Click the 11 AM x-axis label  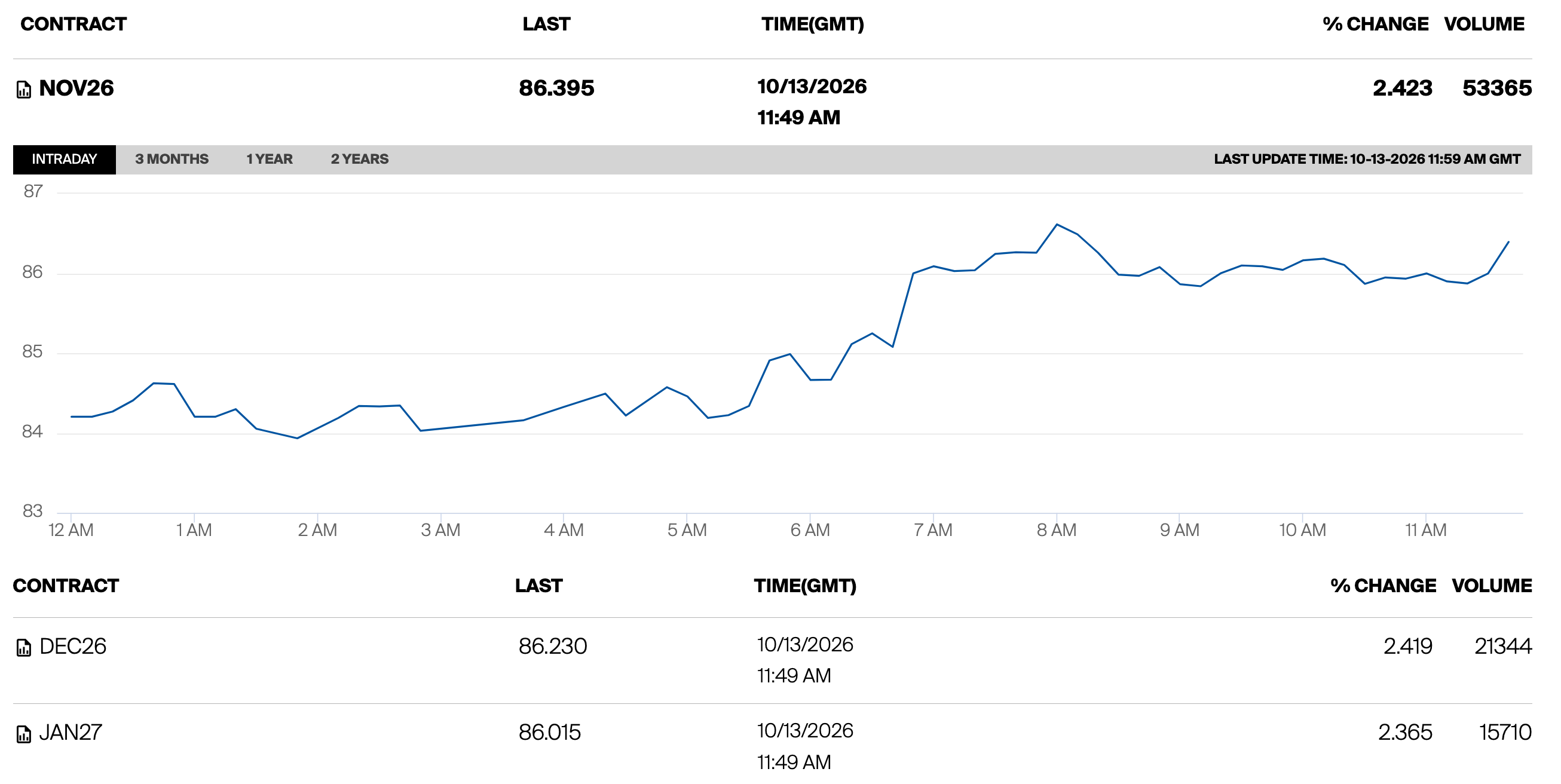coord(1426,531)
